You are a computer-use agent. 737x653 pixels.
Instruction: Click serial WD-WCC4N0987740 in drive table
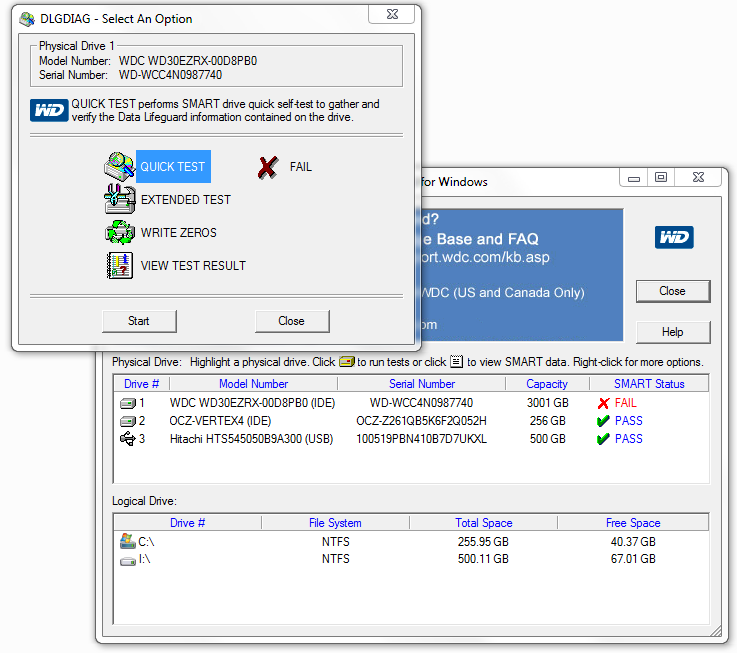pyautogui.click(x=421, y=403)
